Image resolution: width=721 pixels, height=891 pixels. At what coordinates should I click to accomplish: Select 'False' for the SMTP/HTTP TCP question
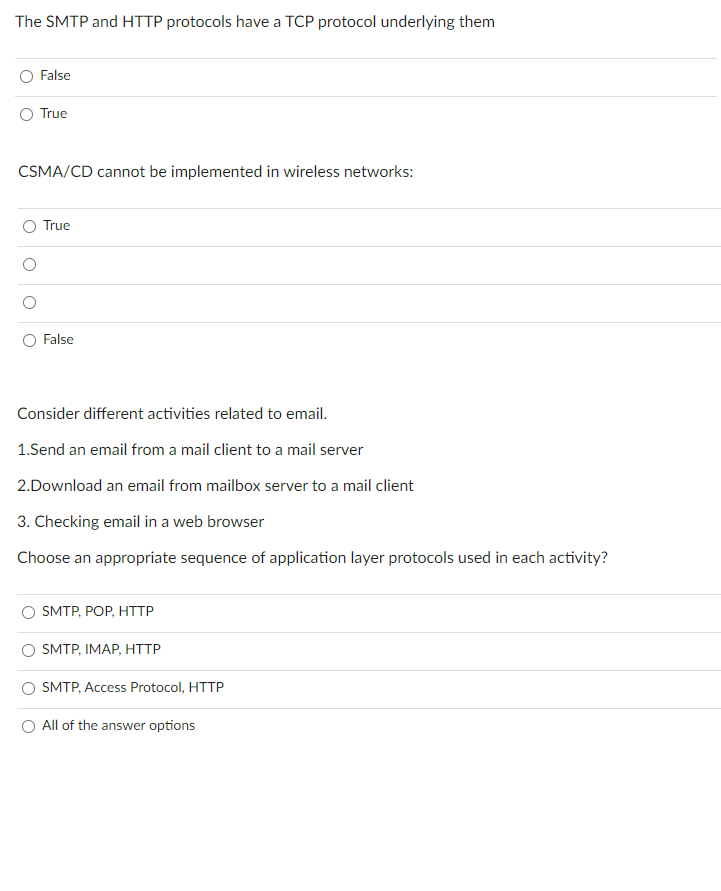27,76
